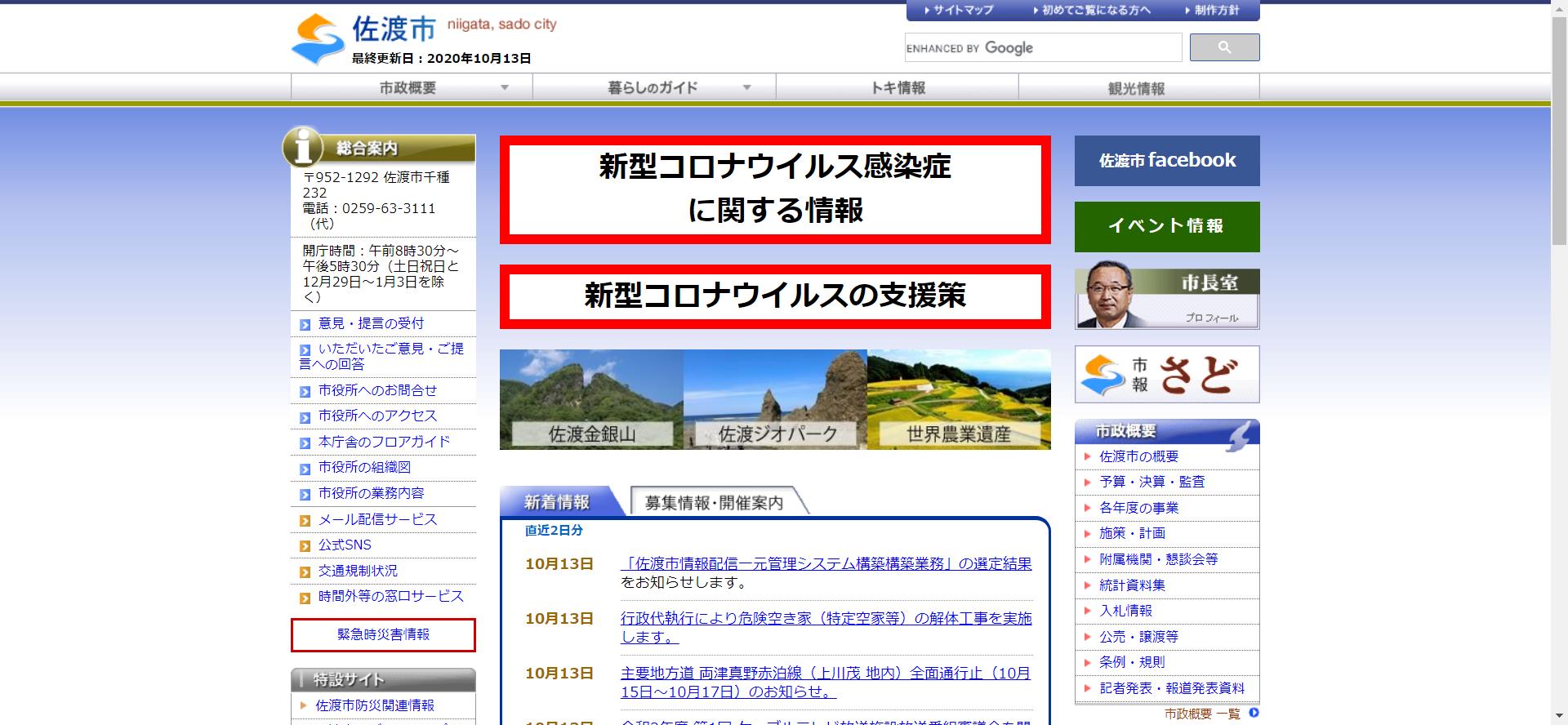
Task: Expand the 市政概要 navigation dropdown arrow
Action: tap(505, 87)
